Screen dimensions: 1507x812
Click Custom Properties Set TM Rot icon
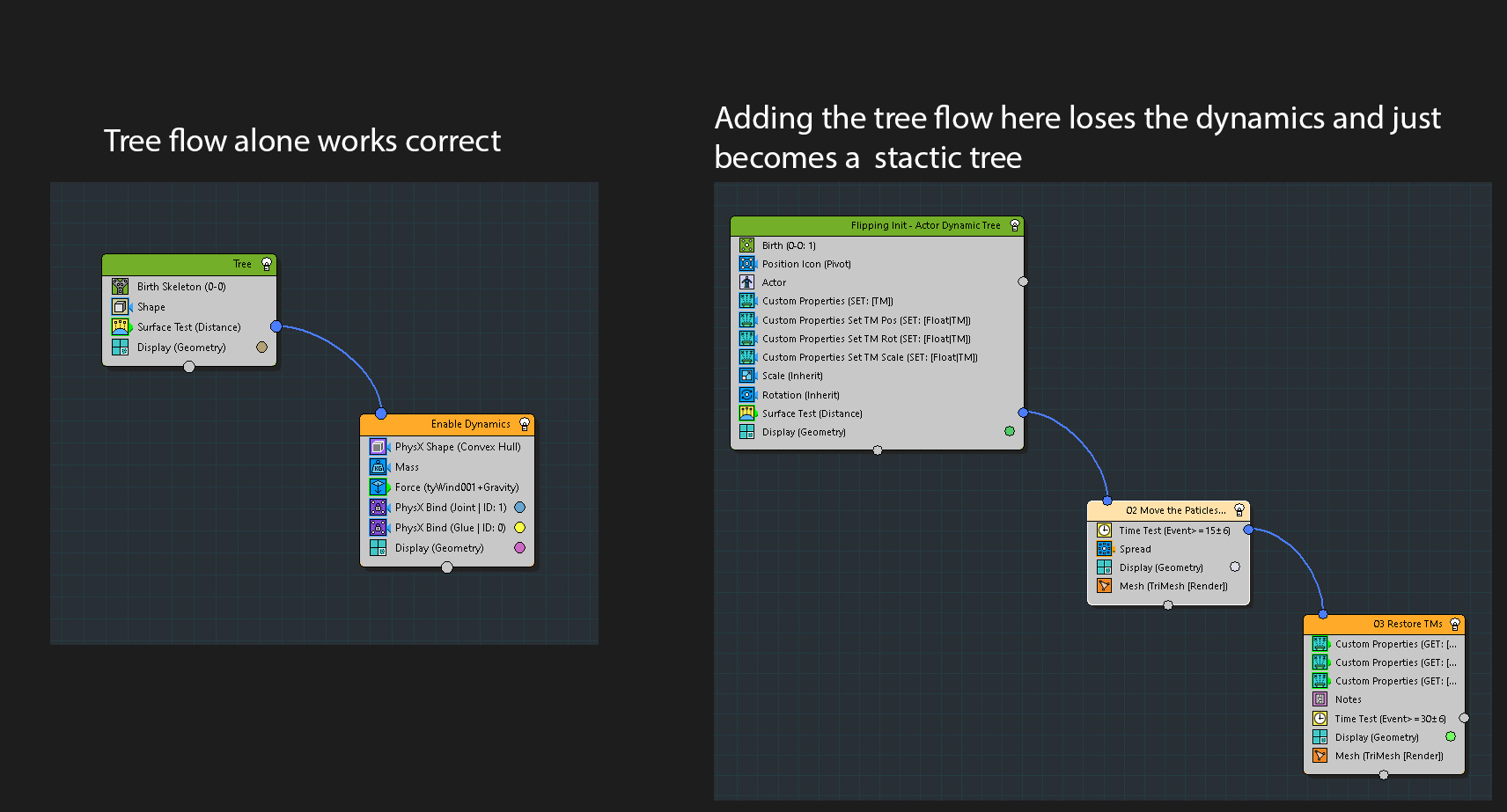point(746,338)
